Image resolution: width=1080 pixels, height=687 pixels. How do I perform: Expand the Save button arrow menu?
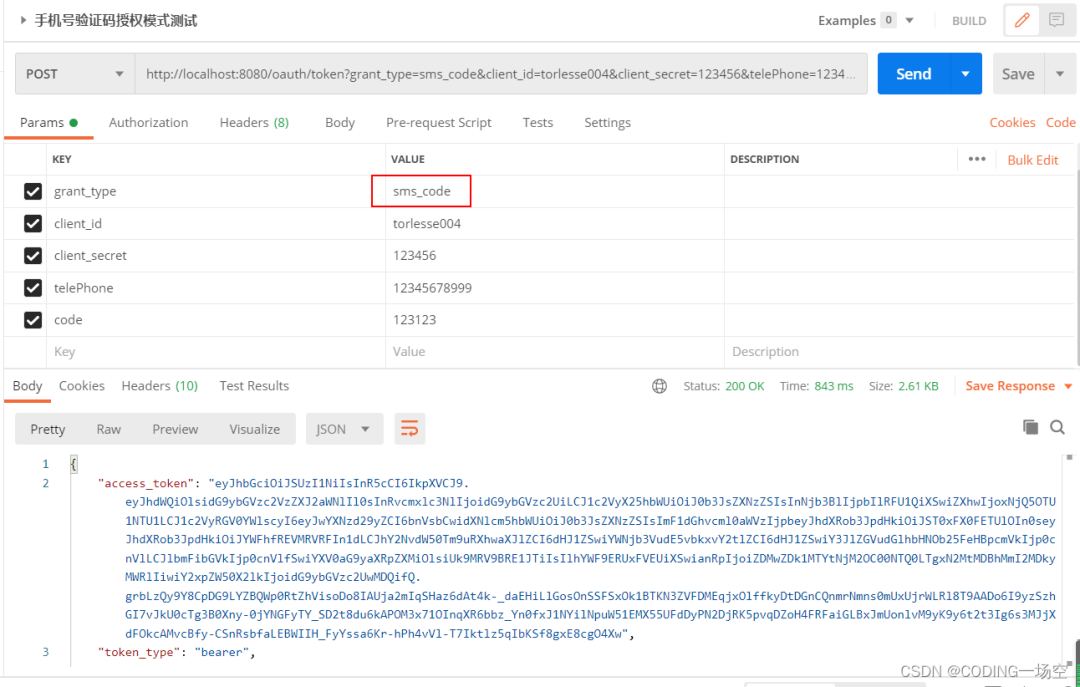[1060, 74]
